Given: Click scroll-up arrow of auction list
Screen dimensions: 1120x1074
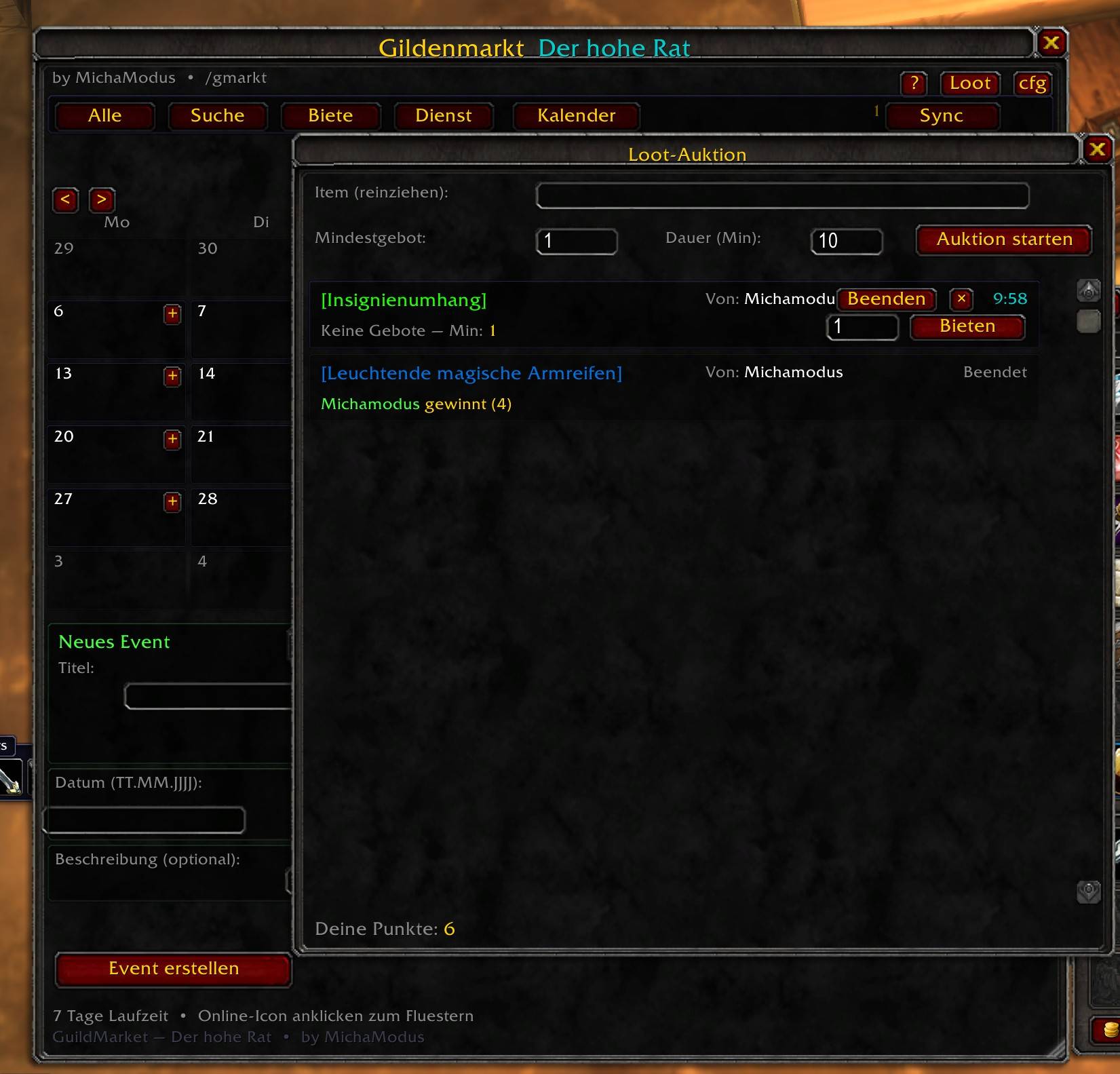Looking at the screenshot, I should [1089, 291].
